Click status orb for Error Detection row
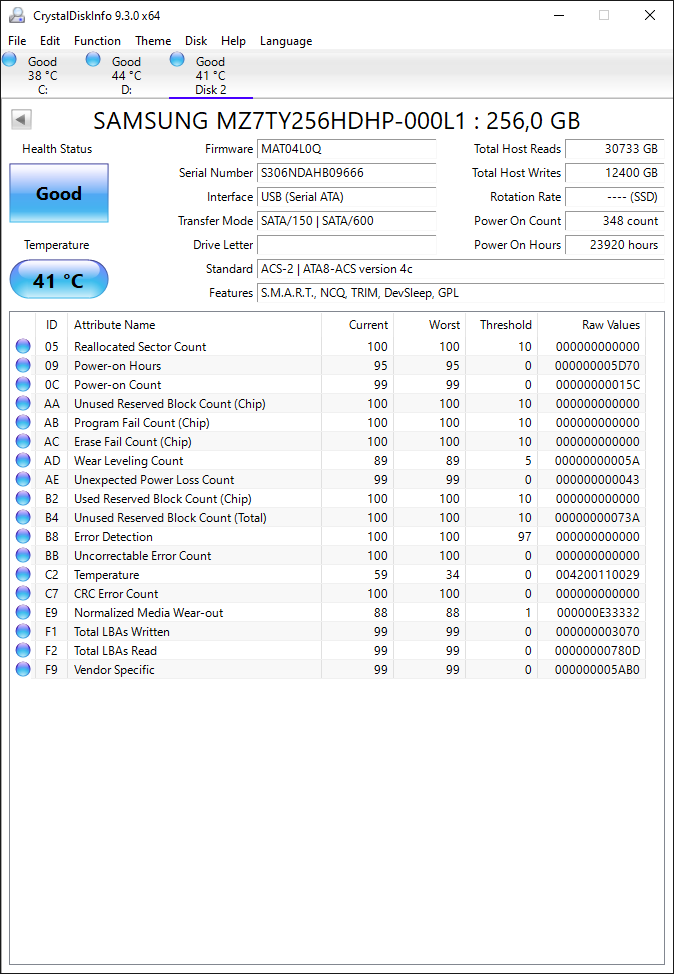The height and width of the screenshot is (974, 674). click(23, 536)
